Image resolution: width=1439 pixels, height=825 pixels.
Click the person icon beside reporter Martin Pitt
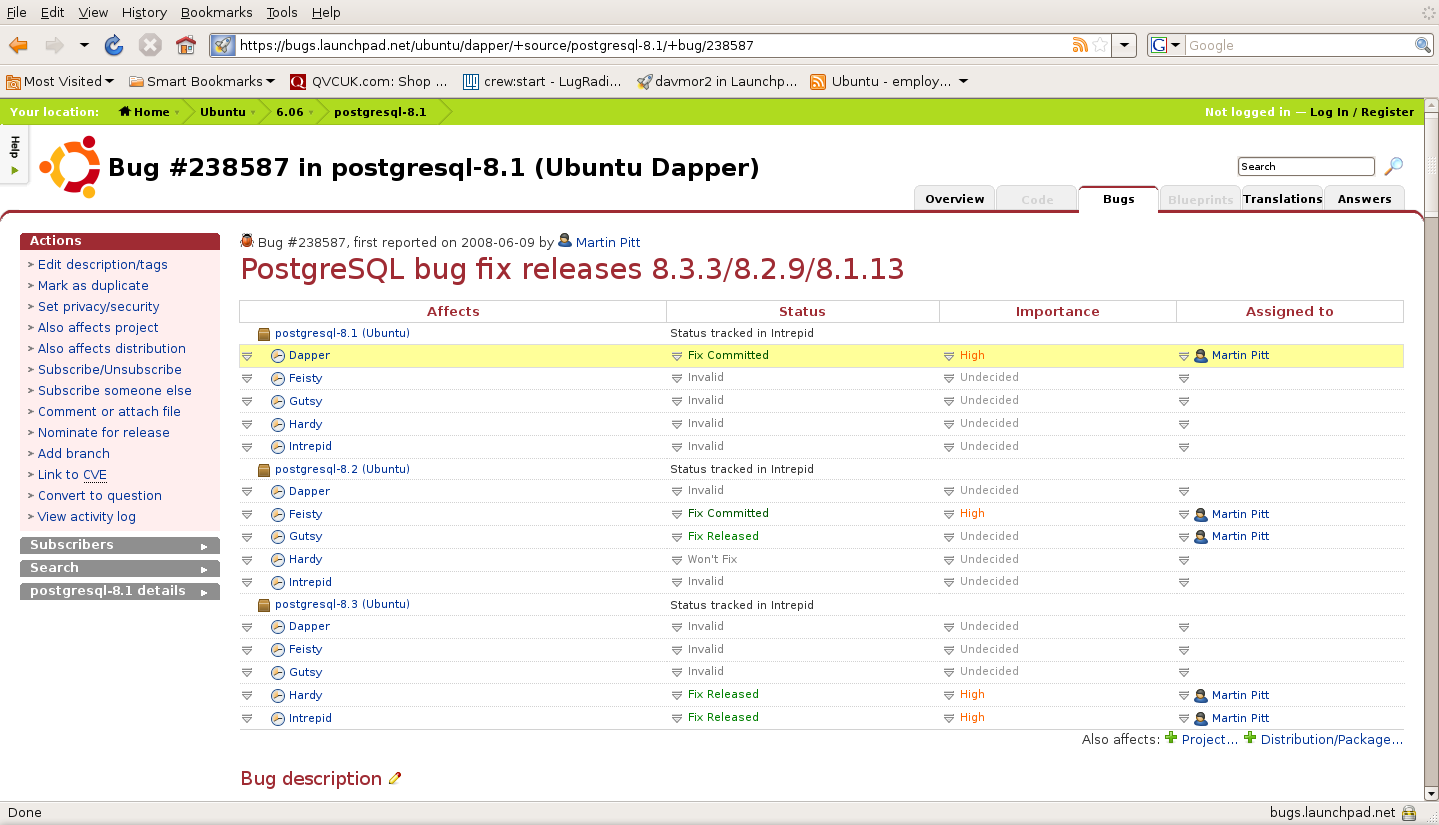pyautogui.click(x=565, y=241)
